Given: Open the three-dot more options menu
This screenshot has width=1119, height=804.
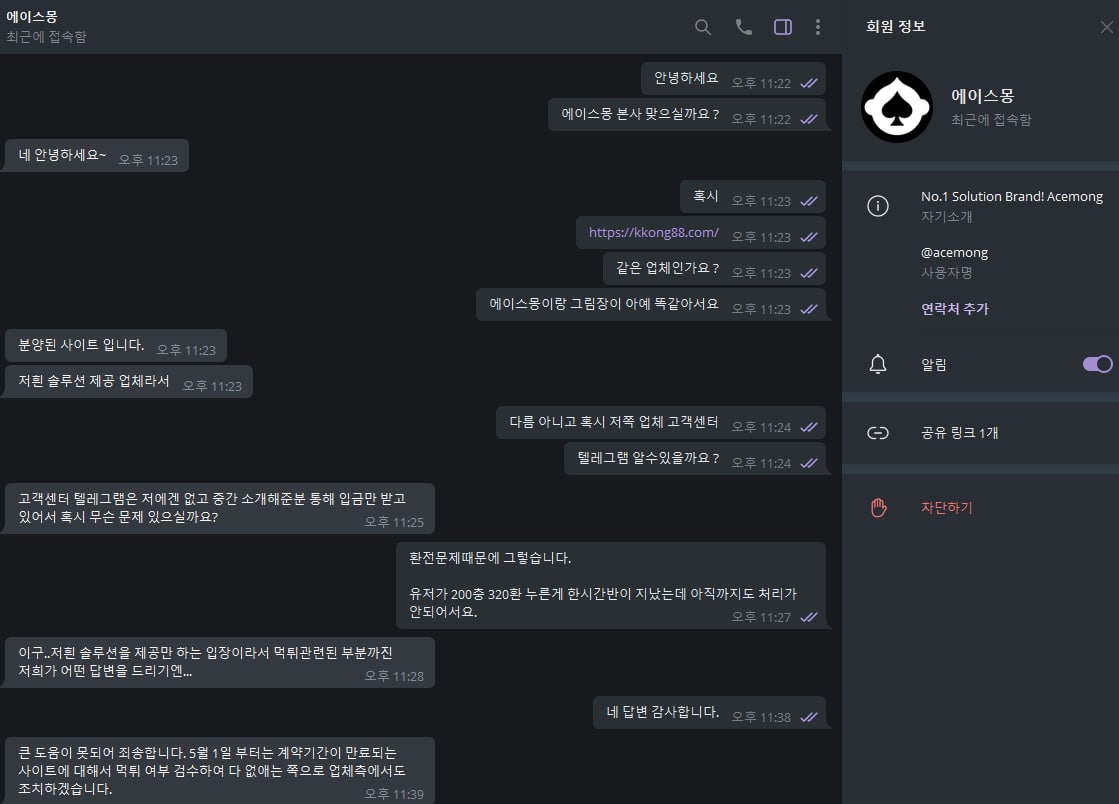Looking at the screenshot, I should 818,27.
